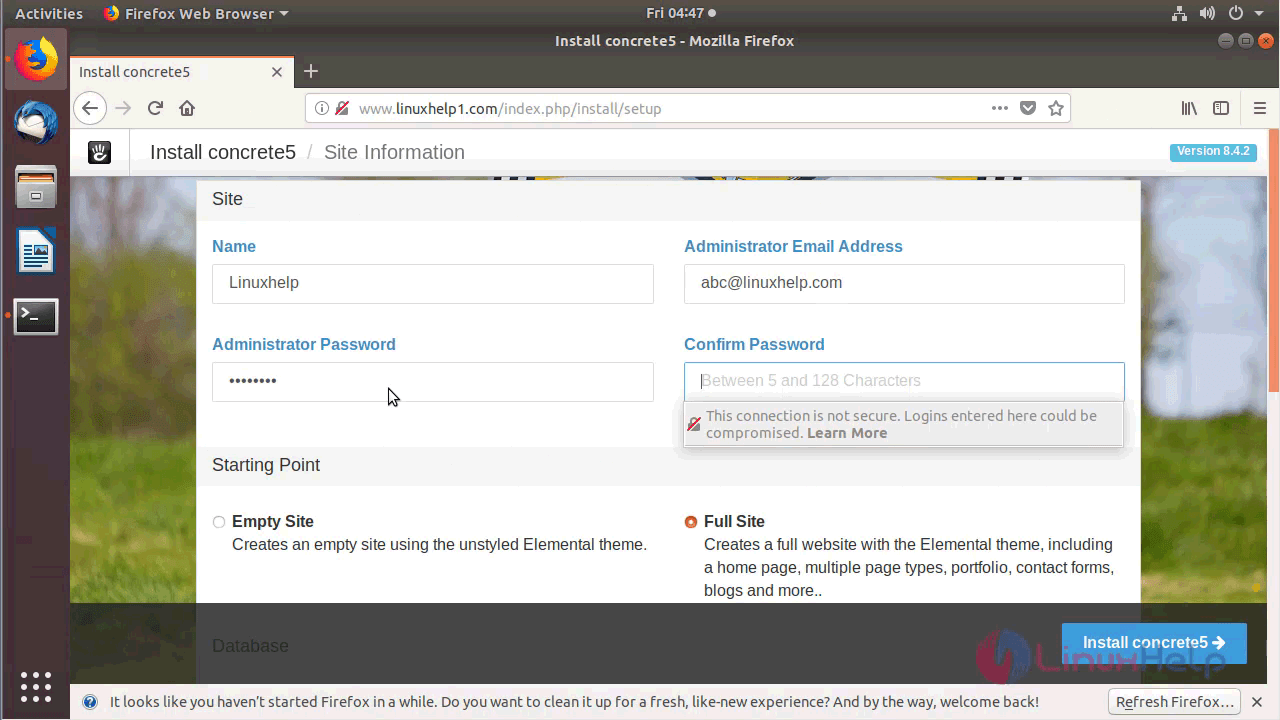This screenshot has width=1280, height=720.
Task: Click the Name input field
Action: tap(433, 284)
